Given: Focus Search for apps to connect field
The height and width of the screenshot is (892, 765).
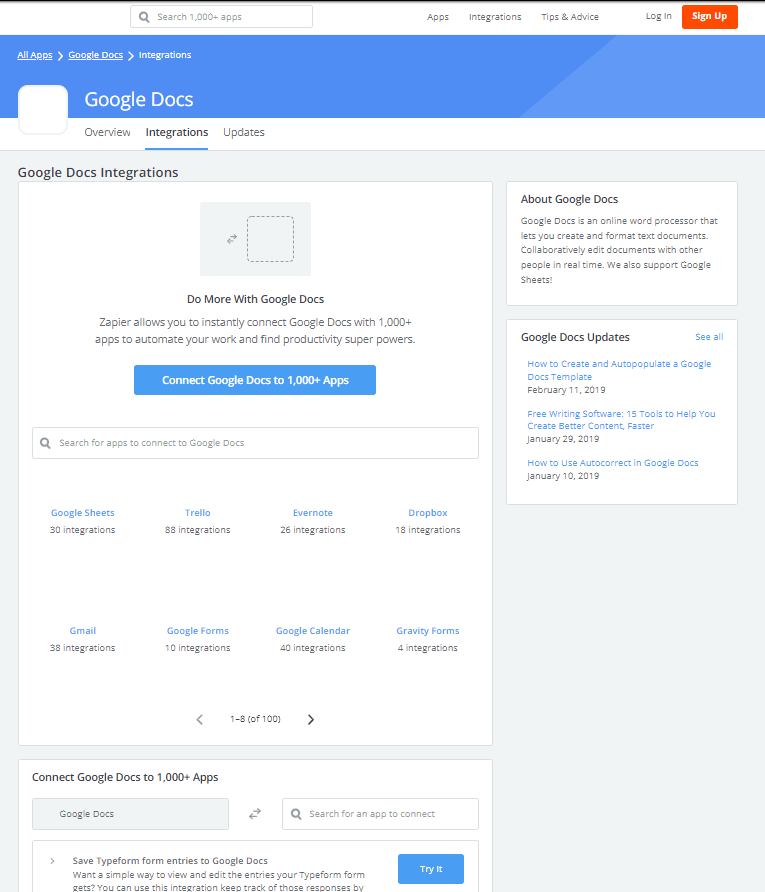Looking at the screenshot, I should [x=255, y=443].
